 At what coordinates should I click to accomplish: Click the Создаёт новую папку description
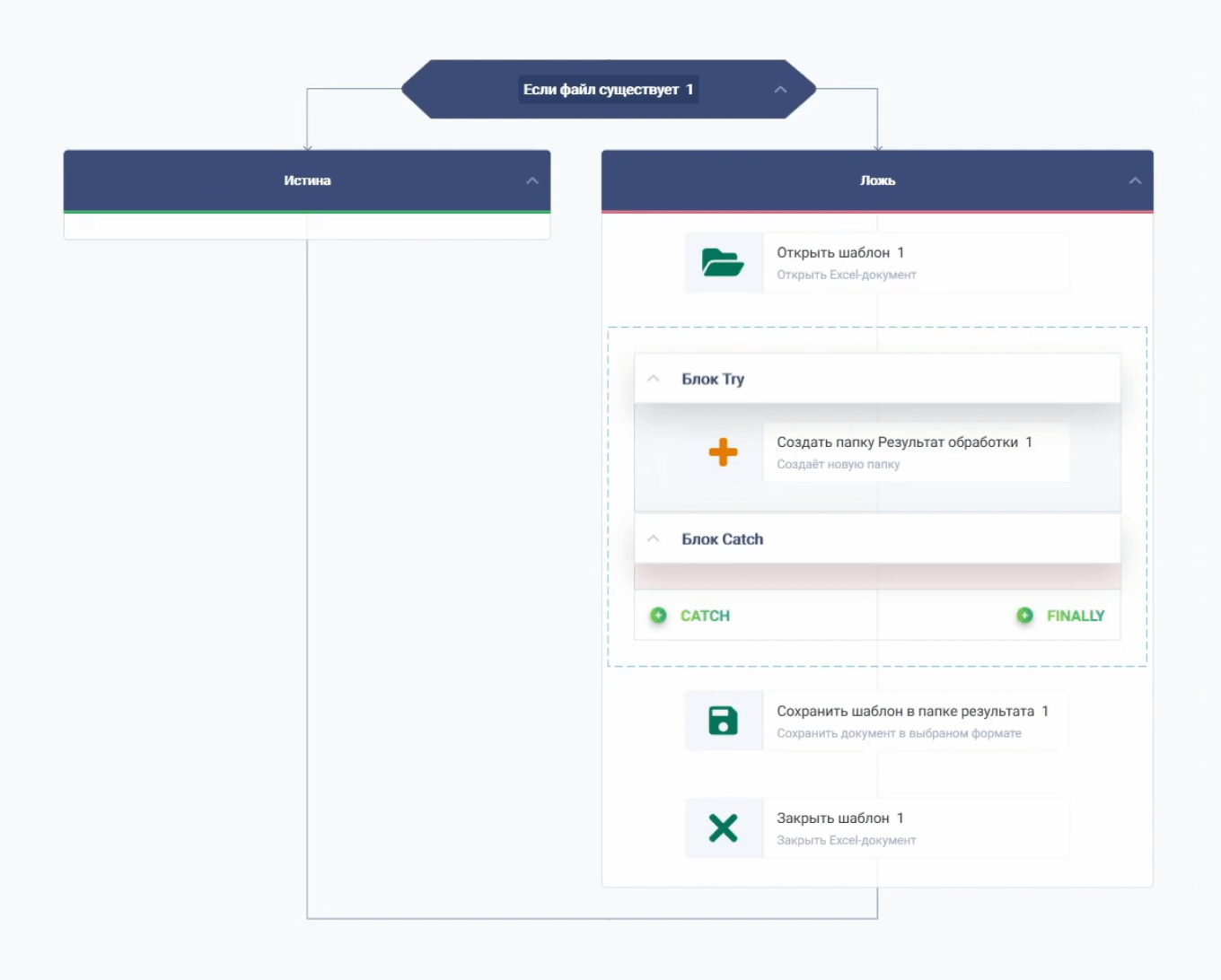838,464
